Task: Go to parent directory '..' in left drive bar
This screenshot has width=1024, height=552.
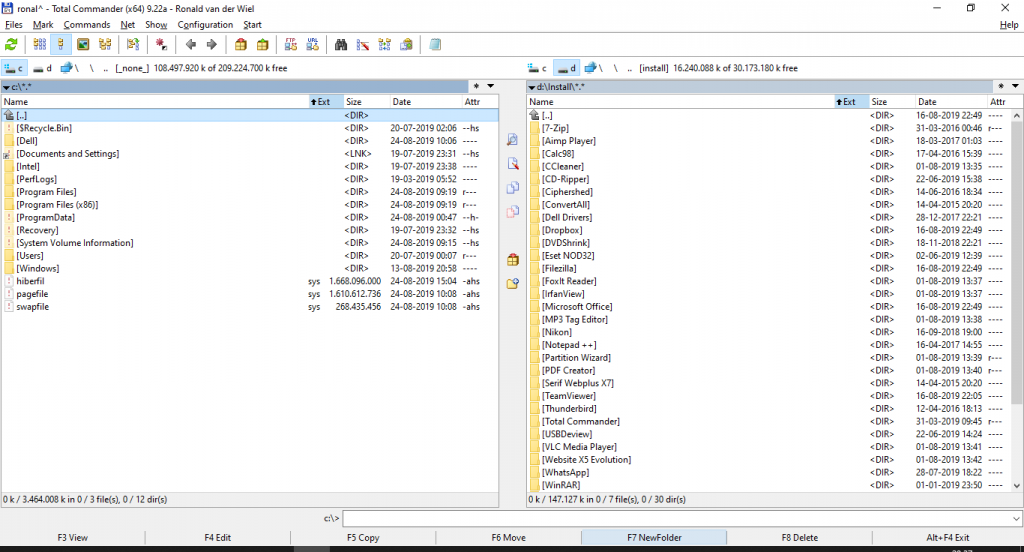Action: (105, 68)
